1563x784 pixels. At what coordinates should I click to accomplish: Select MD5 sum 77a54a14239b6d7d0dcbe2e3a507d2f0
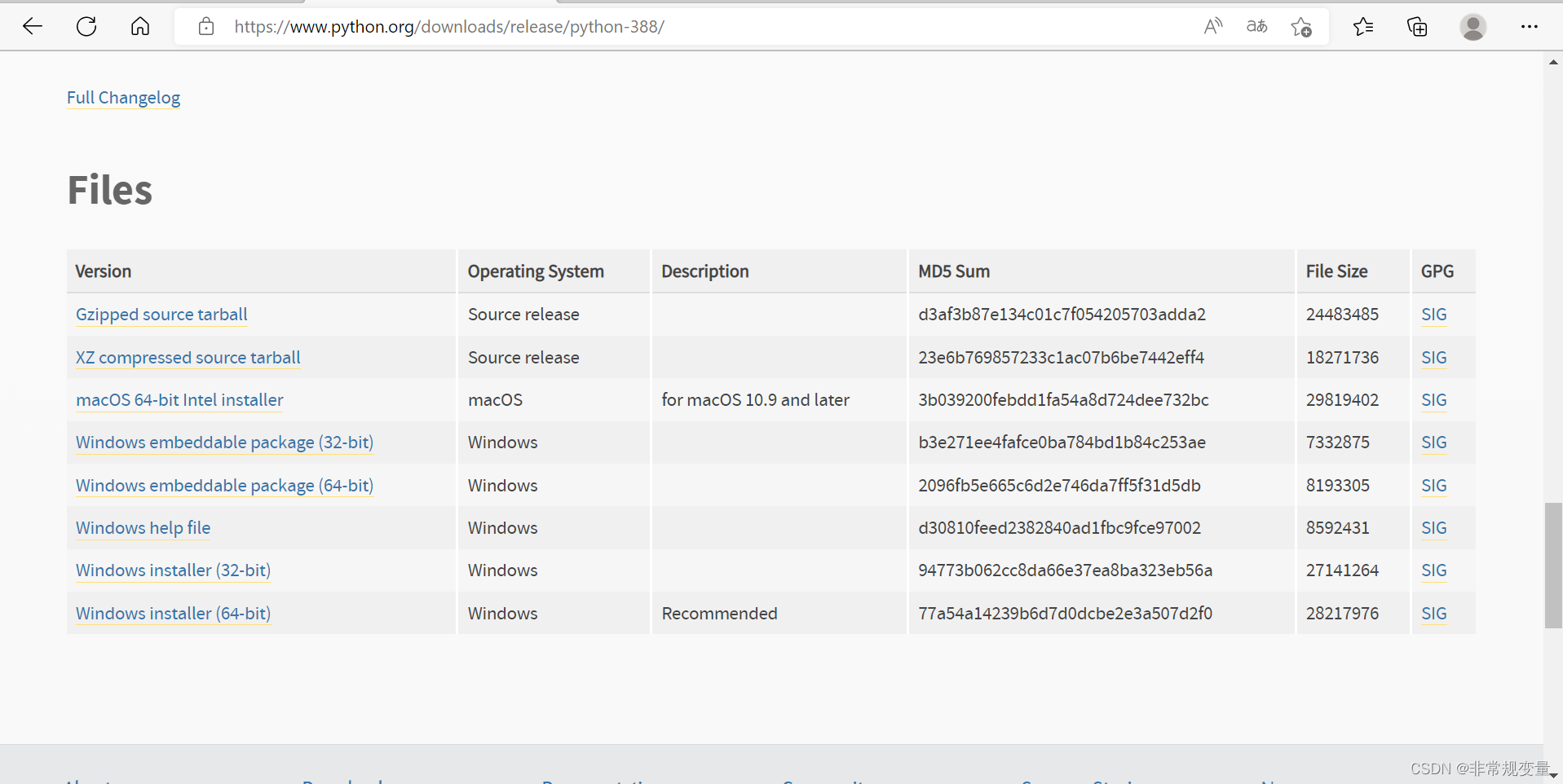pyautogui.click(x=1065, y=614)
